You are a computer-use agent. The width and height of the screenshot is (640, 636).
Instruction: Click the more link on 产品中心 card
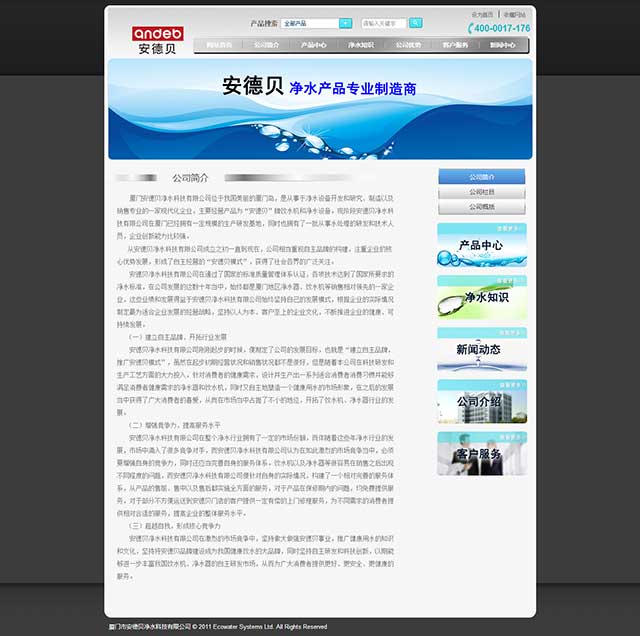tap(509, 228)
